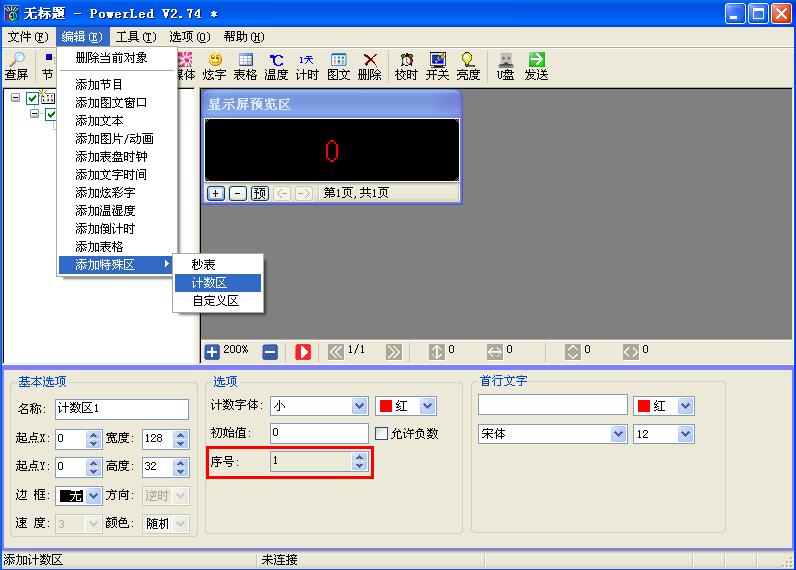Choose 添加表盘时钟 in the 编辑 menu
This screenshot has height=570, width=796.
pos(111,157)
